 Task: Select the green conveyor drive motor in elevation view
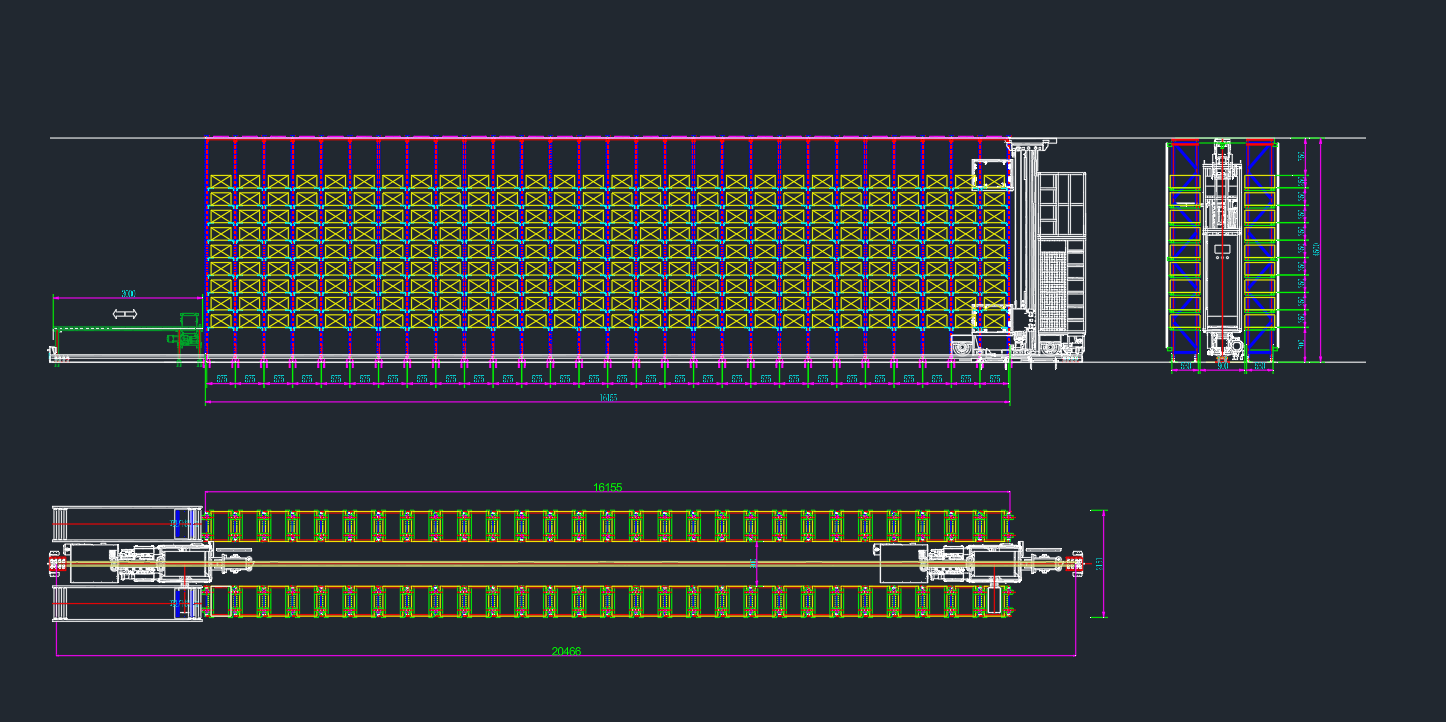click(184, 333)
